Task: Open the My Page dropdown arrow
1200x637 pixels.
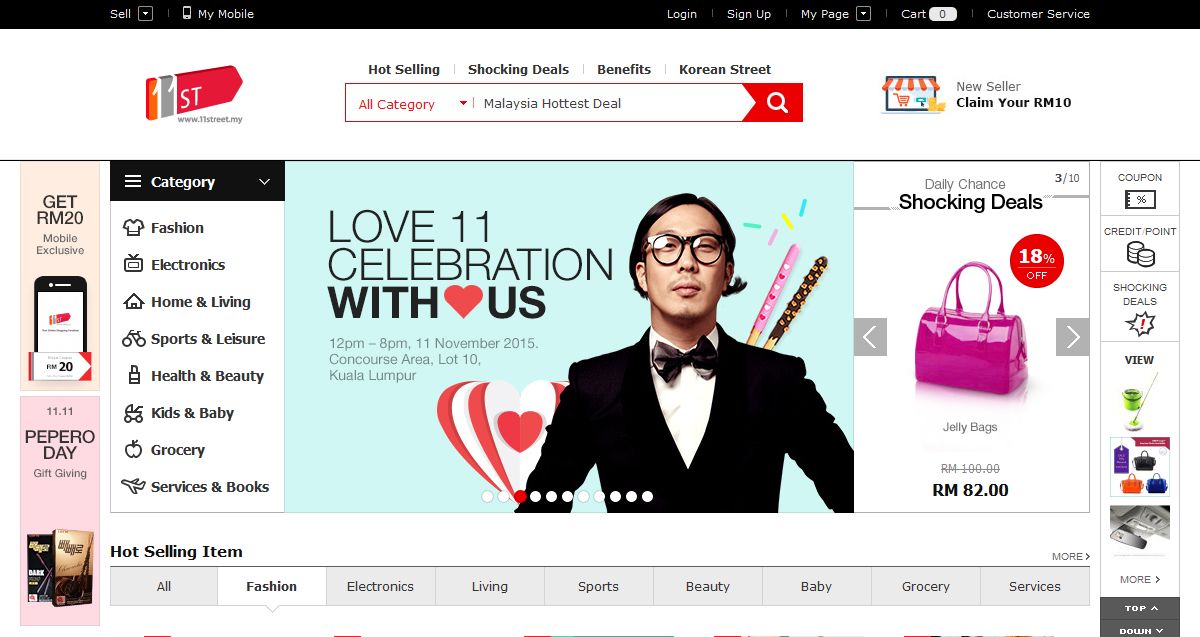Action: pos(864,14)
